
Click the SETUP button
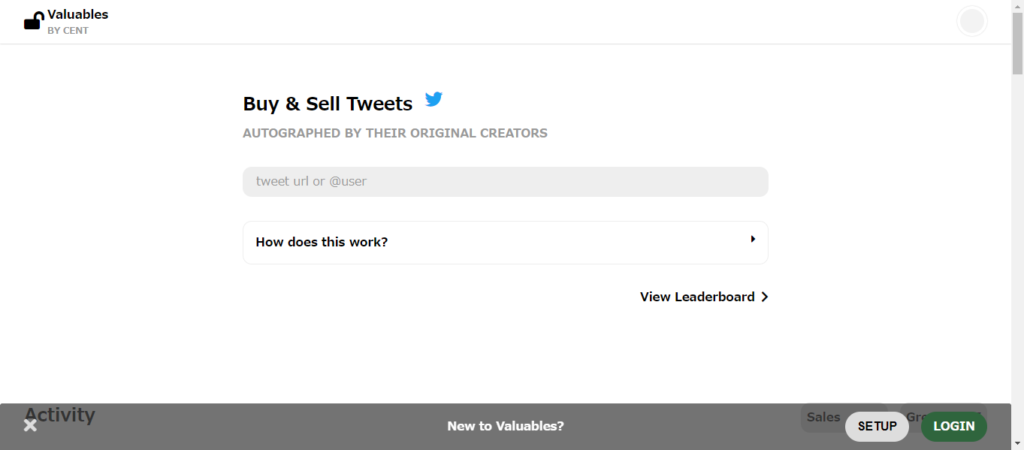877,426
